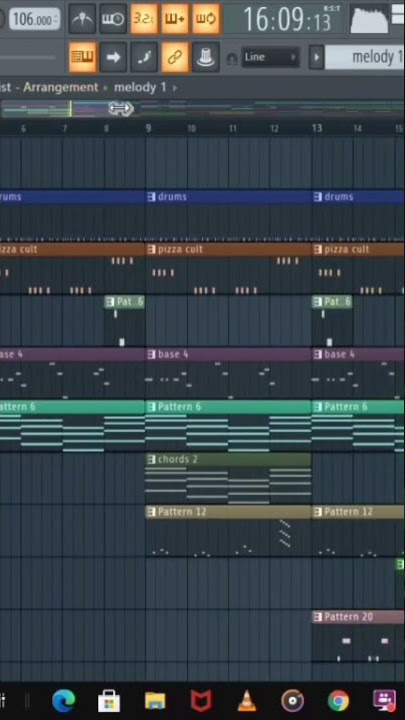The image size is (405, 720).
Task: Click the horizontal zoom handle in overview bar
Action: 121,109
